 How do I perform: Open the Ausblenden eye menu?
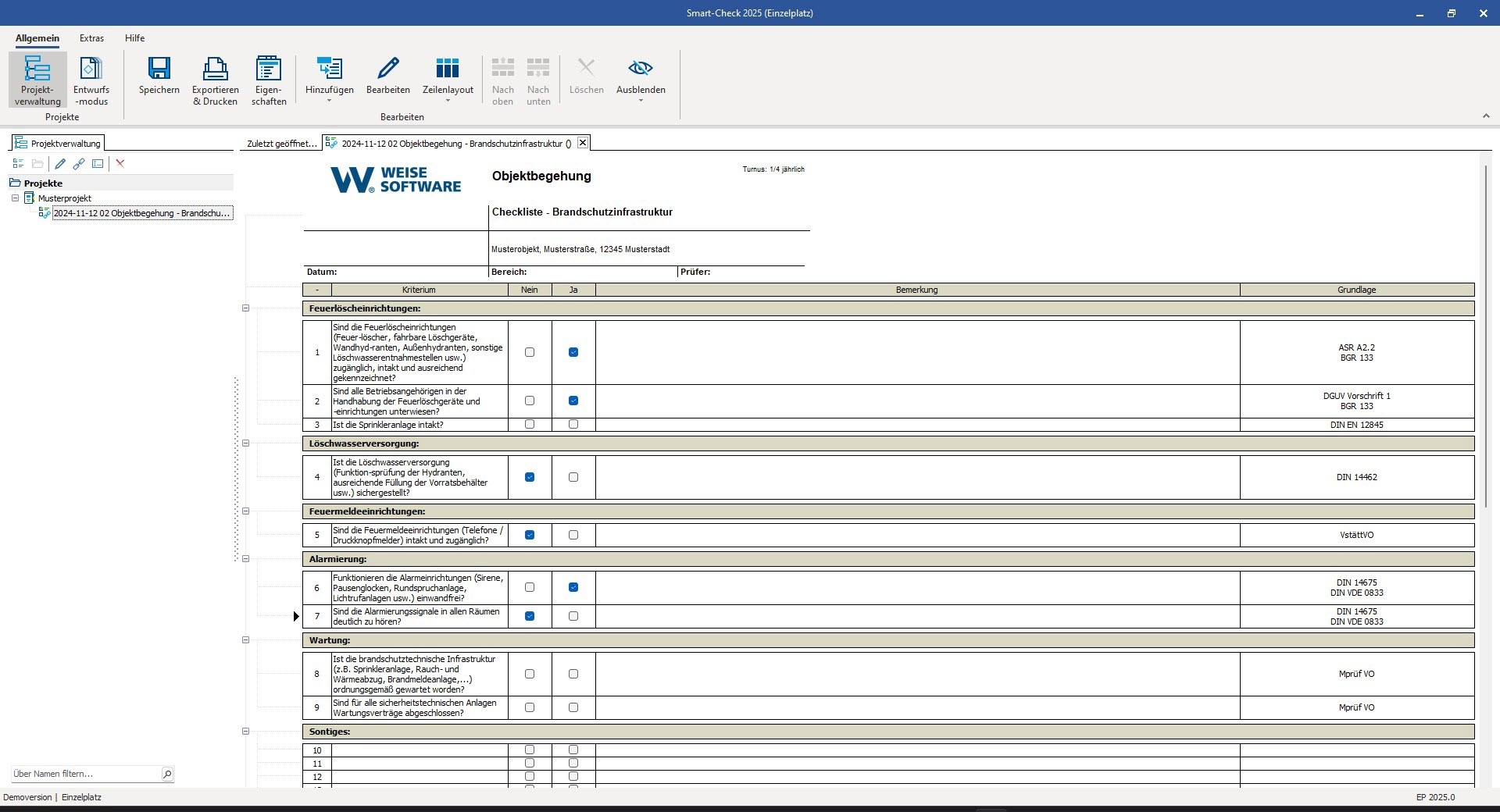[641, 80]
